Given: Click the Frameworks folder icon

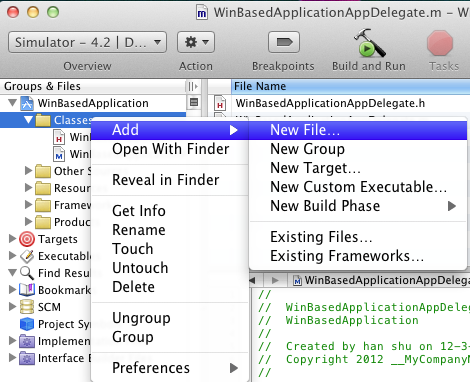Looking at the screenshot, I should click(x=43, y=205).
